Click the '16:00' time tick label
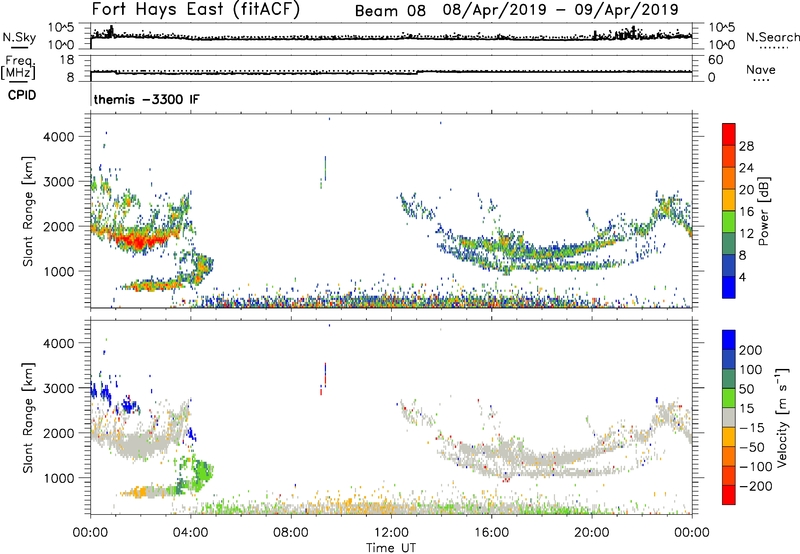 [x=491, y=533]
